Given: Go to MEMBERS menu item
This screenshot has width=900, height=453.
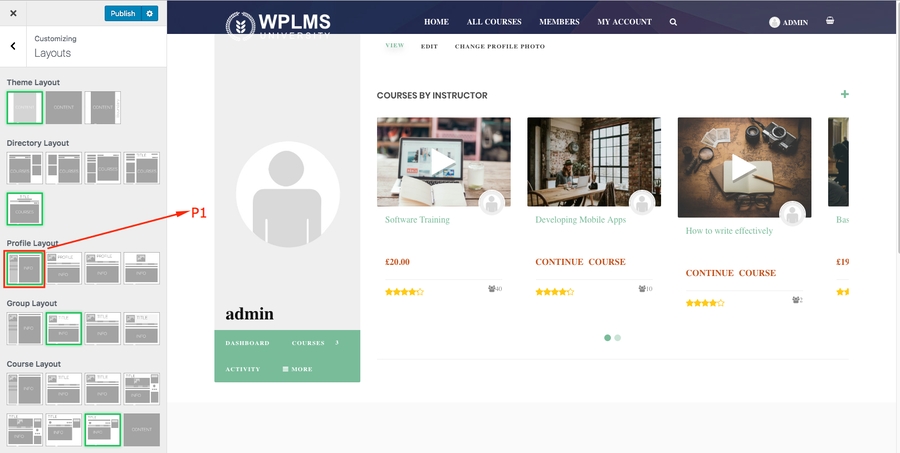Looking at the screenshot, I should coord(559,22).
